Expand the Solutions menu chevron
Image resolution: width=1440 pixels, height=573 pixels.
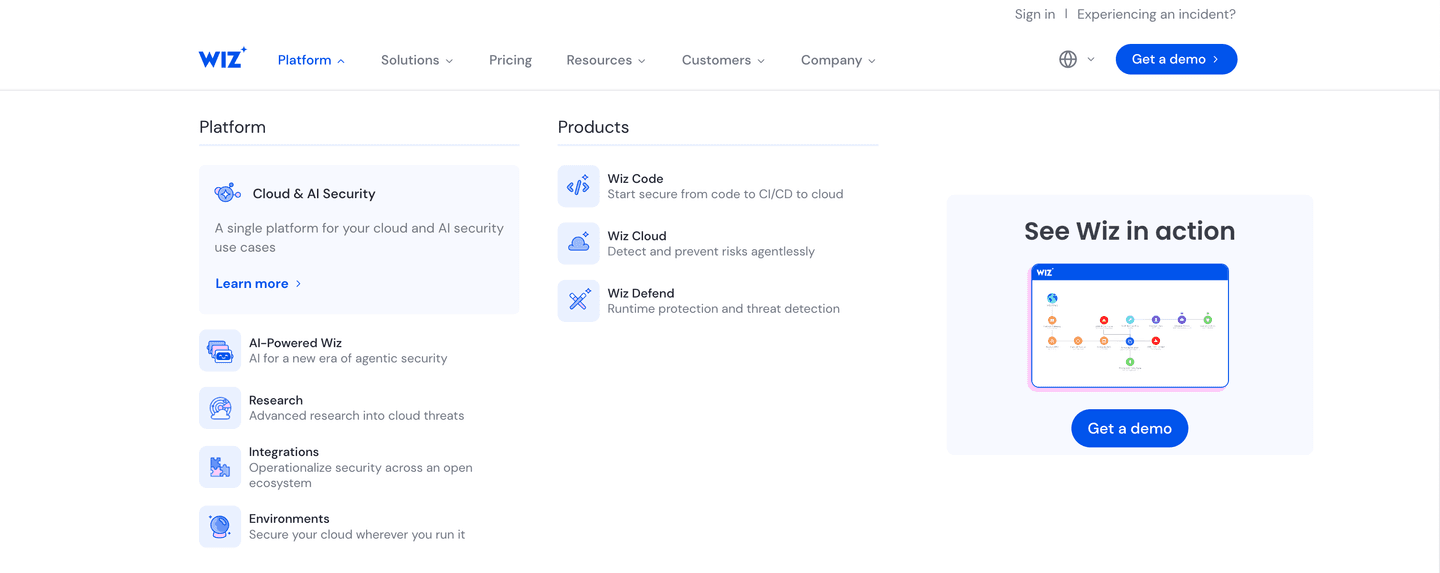pos(449,61)
